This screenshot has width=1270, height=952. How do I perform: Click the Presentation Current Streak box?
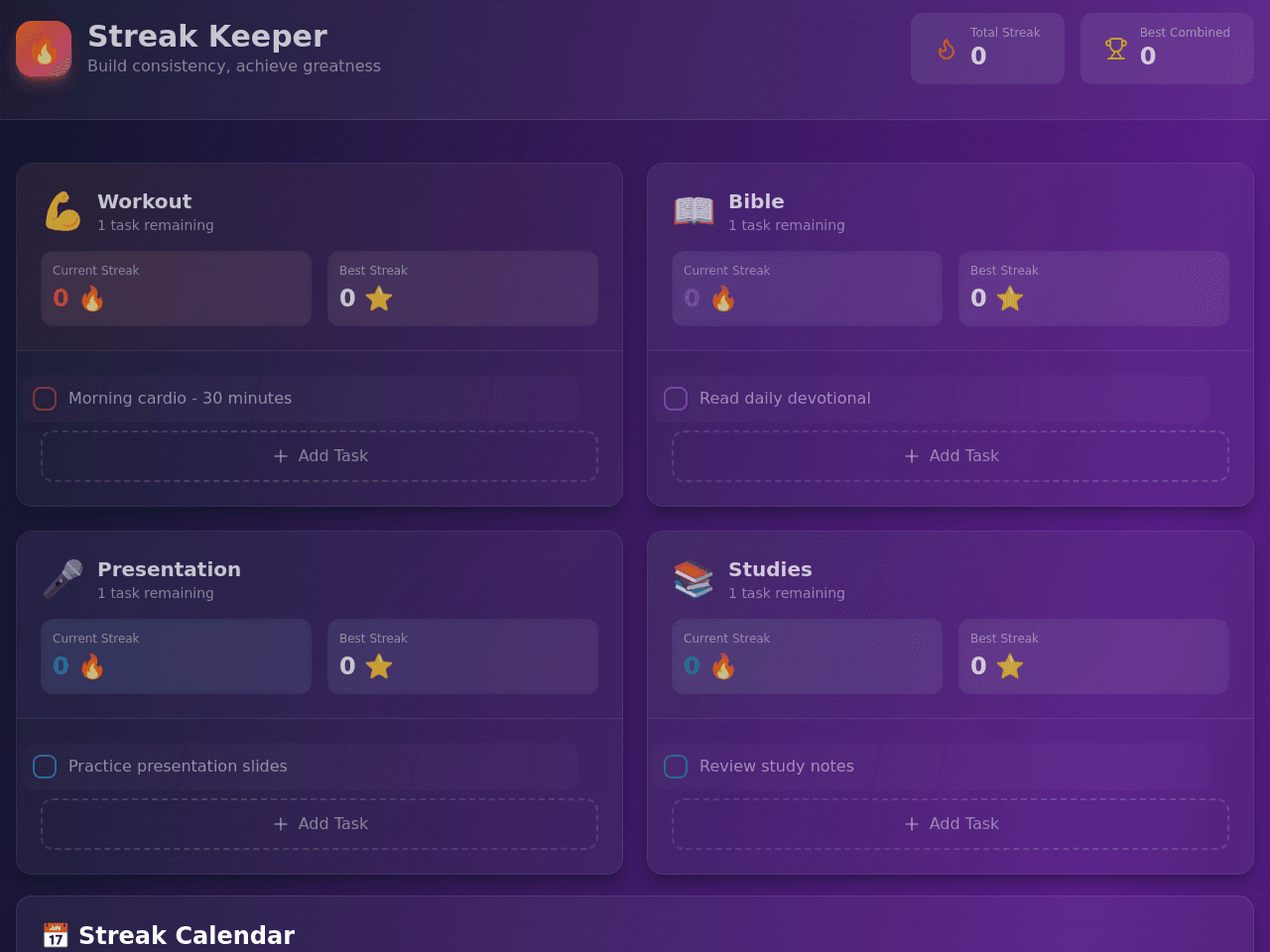176,656
